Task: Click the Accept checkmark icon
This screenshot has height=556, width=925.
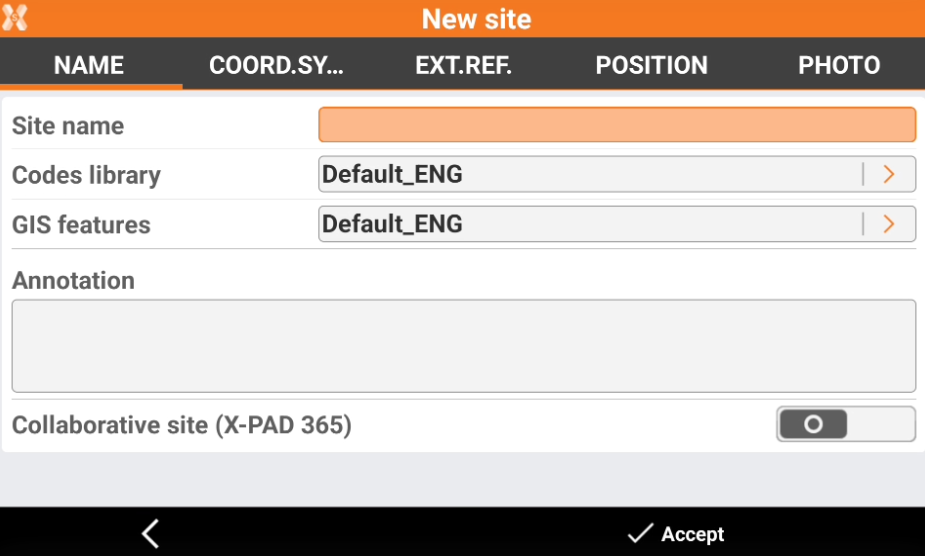Action: point(640,534)
